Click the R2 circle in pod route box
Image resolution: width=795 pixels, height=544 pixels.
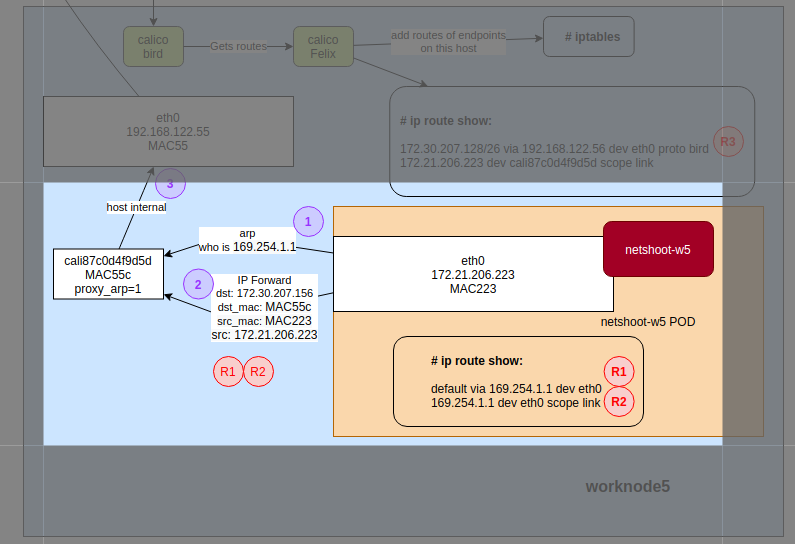click(618, 402)
